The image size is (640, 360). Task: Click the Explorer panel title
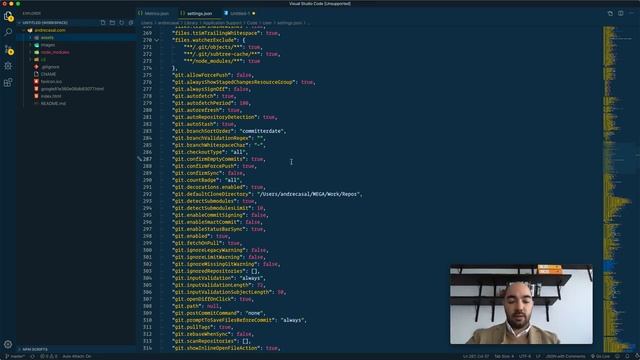(x=31, y=13)
